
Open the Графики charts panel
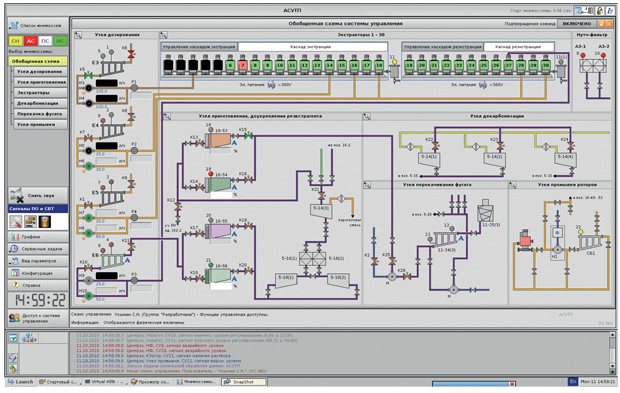(38, 237)
